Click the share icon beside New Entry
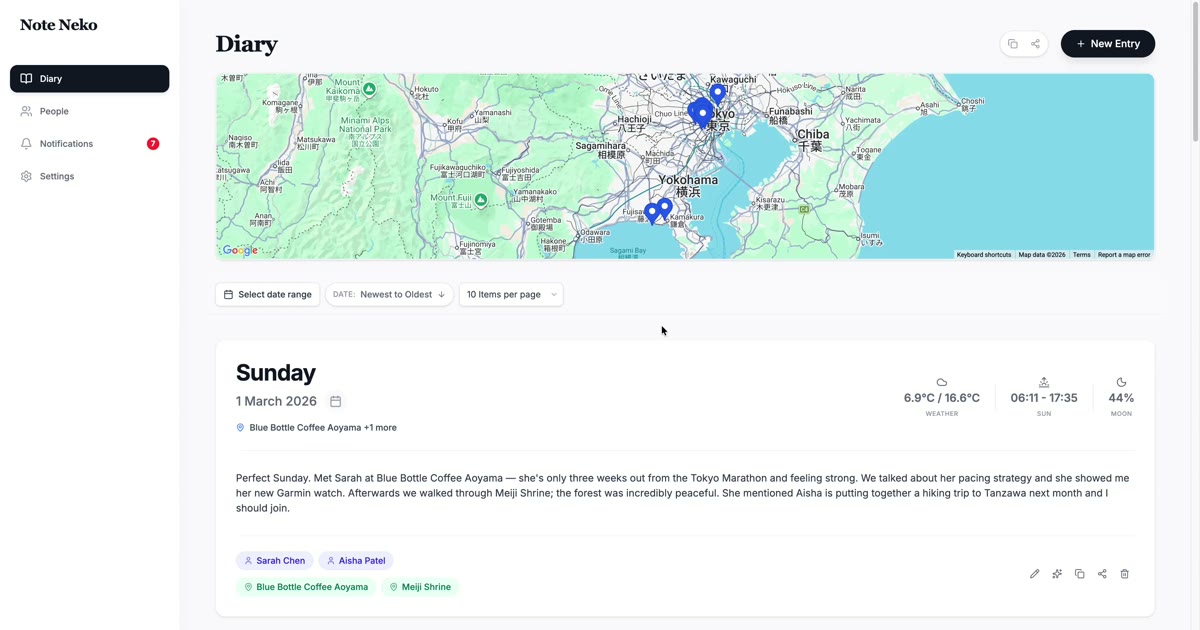Image resolution: width=1200 pixels, height=630 pixels. click(x=1035, y=44)
